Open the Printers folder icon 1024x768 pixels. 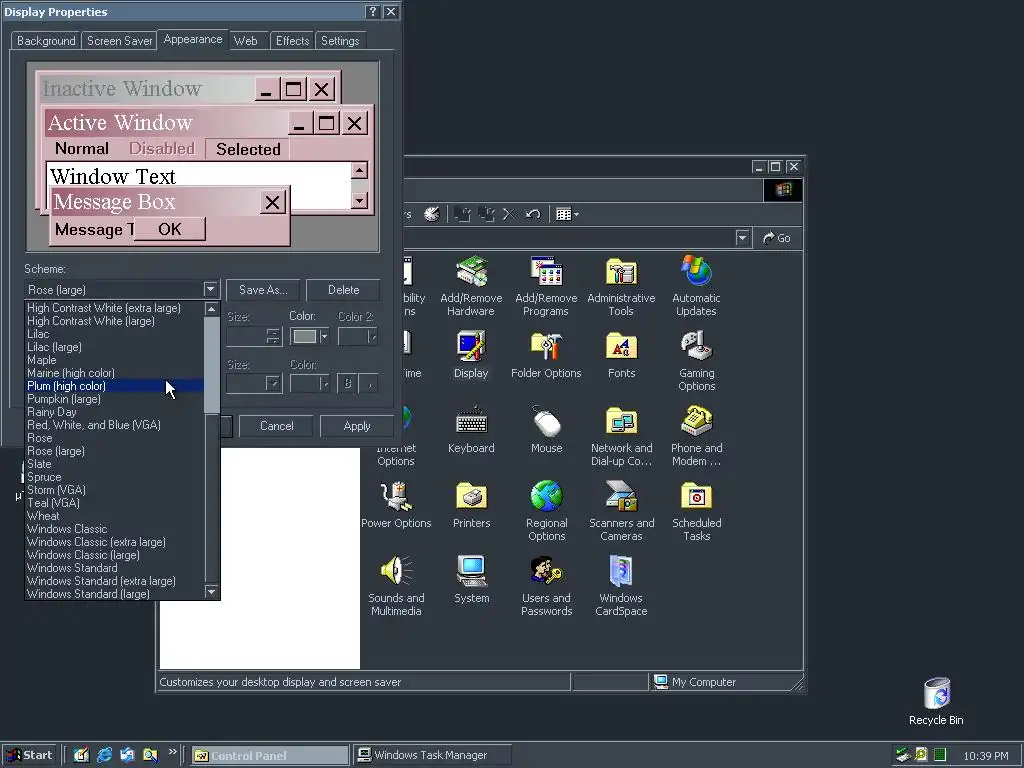(472, 497)
